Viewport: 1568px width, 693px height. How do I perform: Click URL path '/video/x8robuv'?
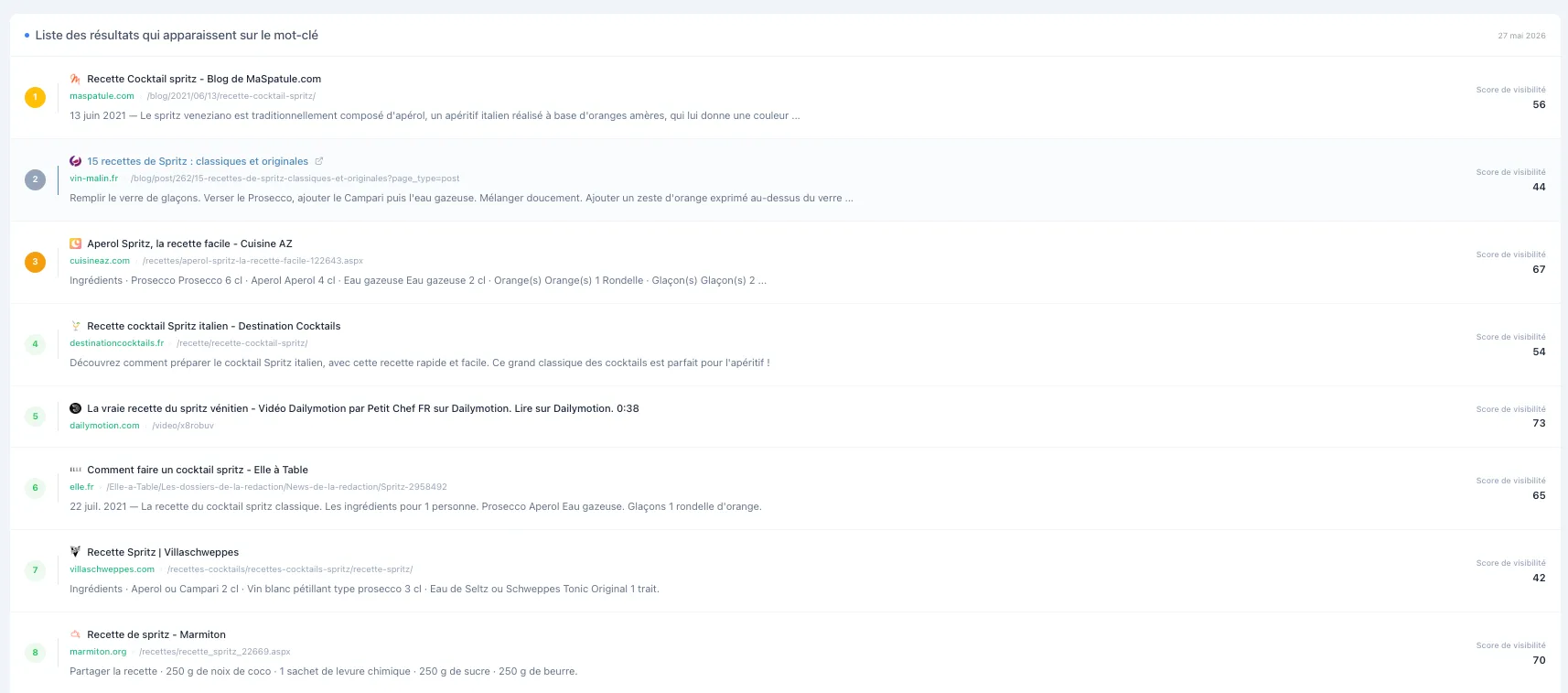pyautogui.click(x=183, y=426)
